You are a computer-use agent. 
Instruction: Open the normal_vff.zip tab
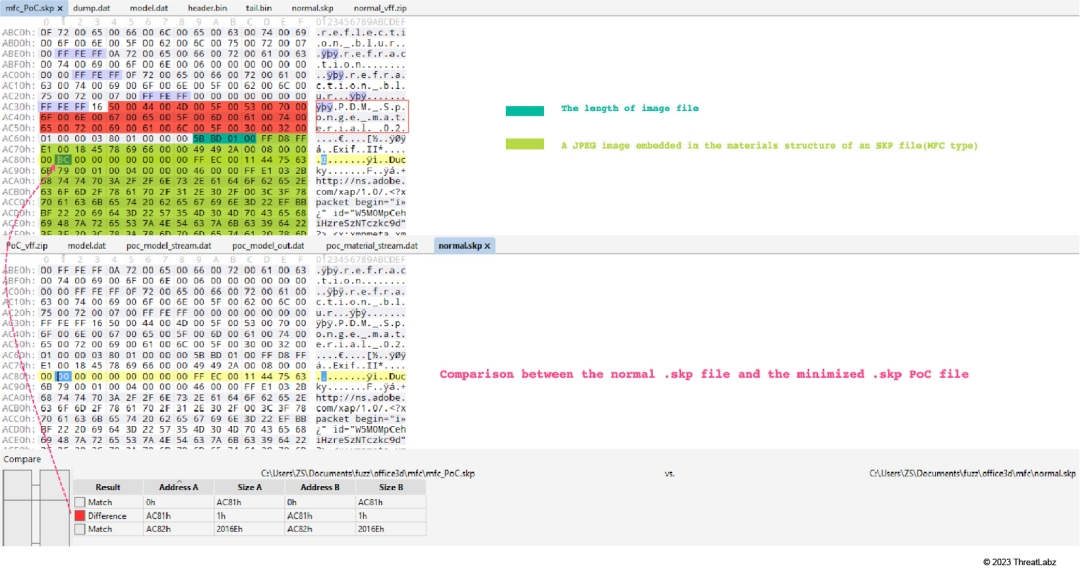[x=380, y=8]
